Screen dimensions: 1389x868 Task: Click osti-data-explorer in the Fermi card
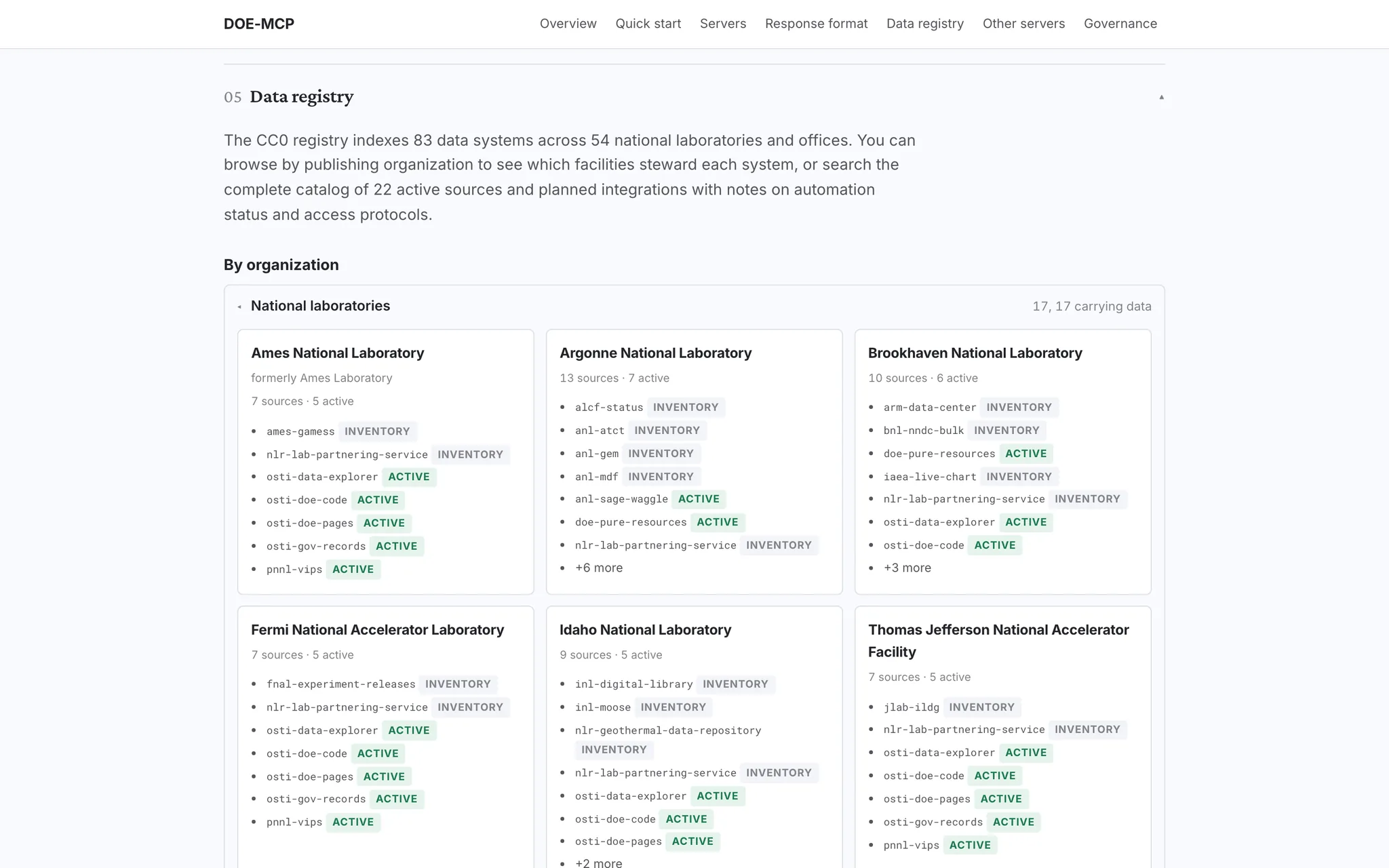point(322,730)
